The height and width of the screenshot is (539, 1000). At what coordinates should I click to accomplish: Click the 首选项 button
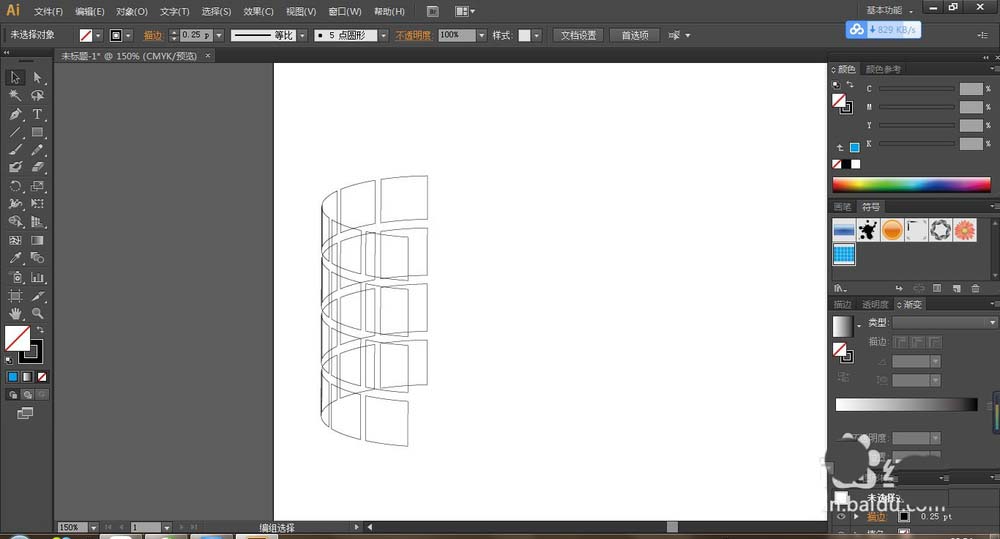click(635, 36)
